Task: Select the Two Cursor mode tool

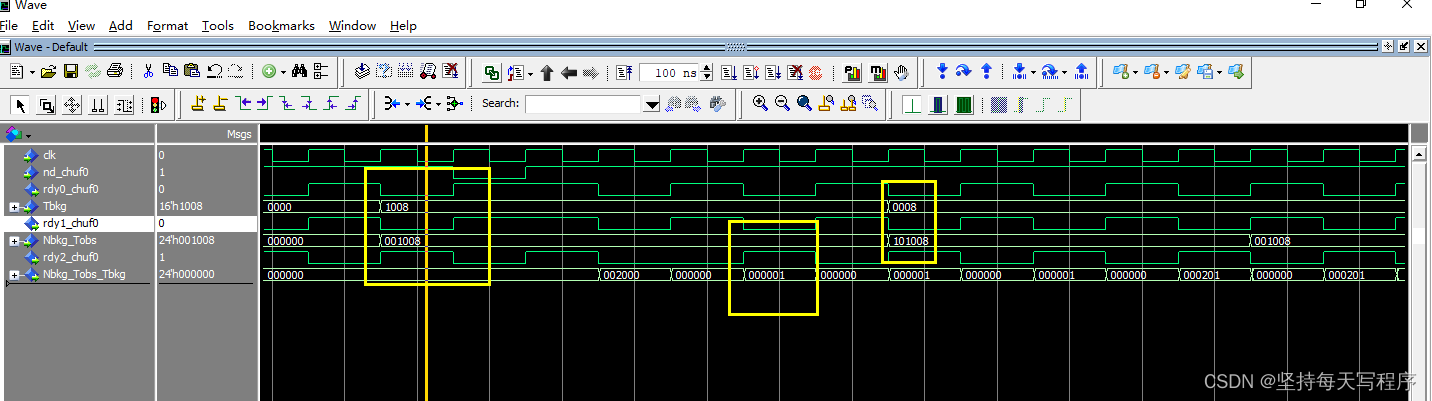Action: 98,103
